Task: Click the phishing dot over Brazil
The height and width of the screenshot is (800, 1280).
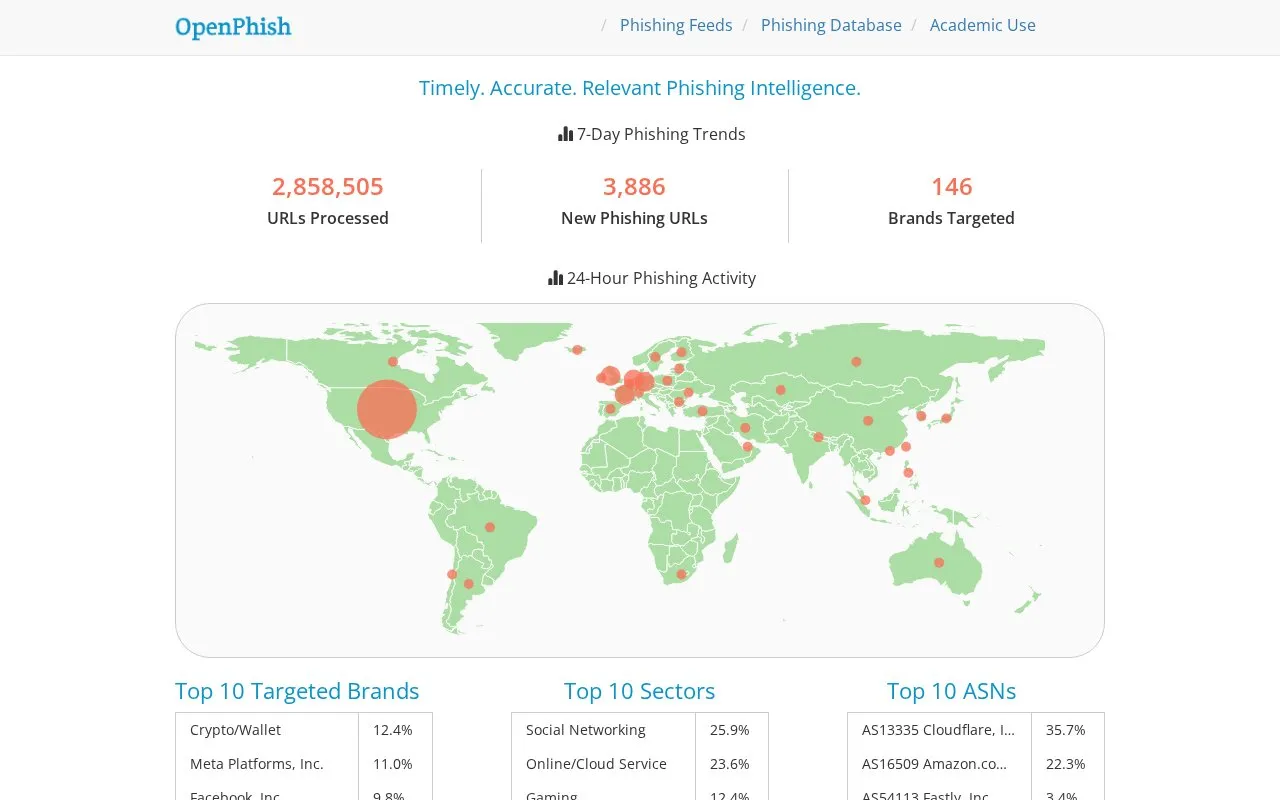Action: [490, 527]
